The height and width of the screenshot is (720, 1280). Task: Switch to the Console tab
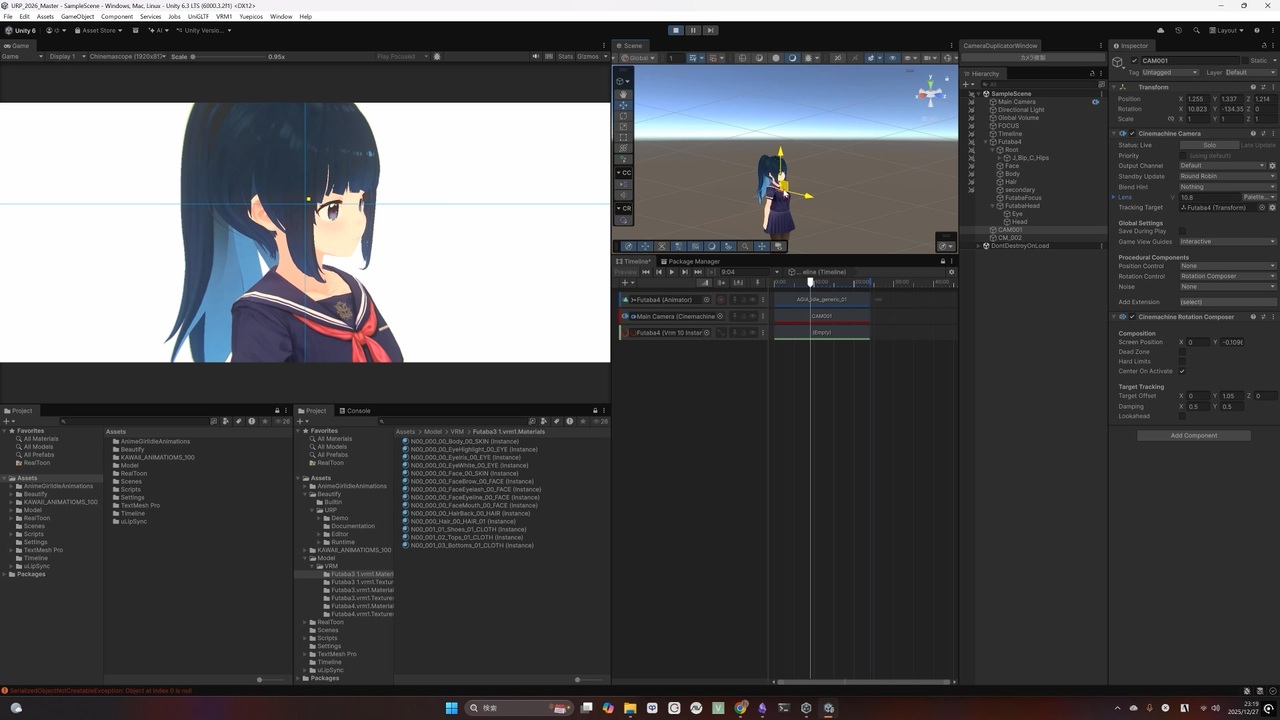355,411
